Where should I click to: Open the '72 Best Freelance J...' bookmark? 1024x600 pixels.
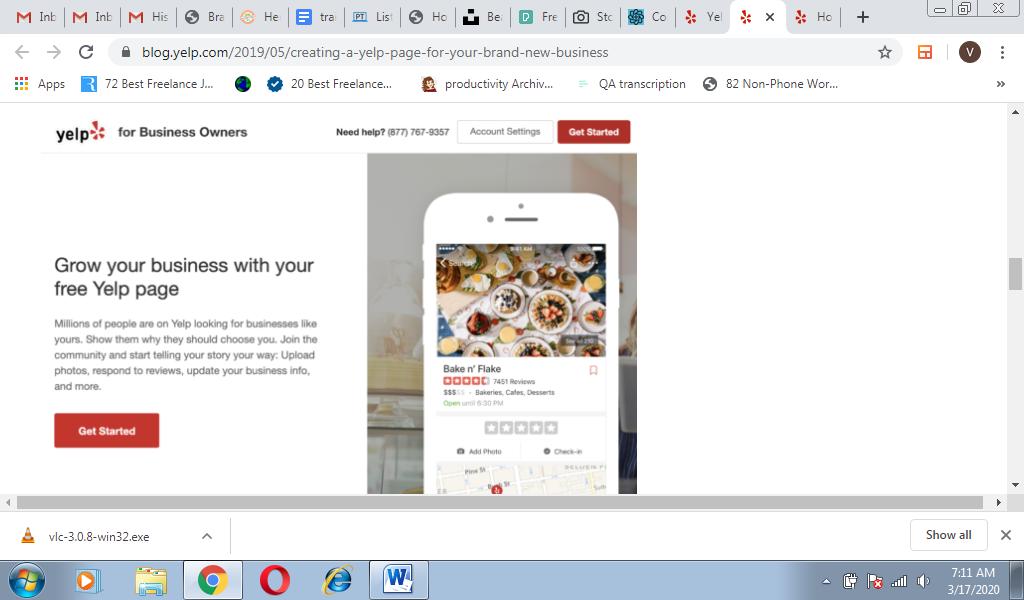[148, 84]
